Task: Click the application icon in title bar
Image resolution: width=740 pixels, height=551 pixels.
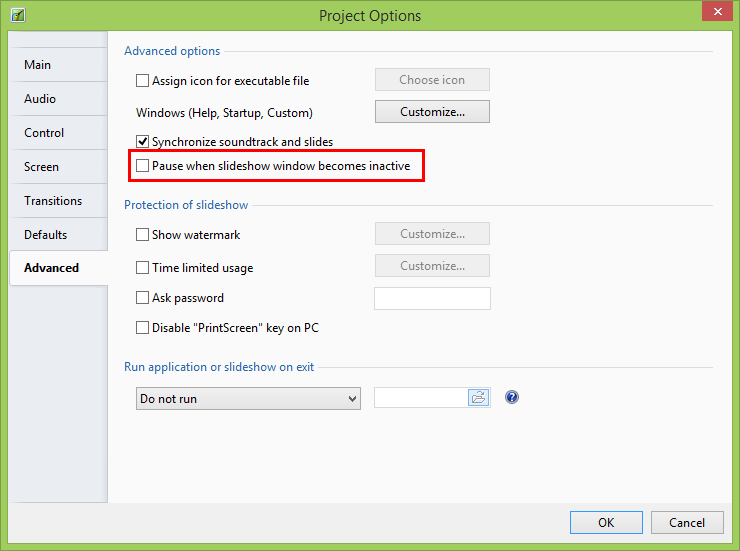Action: point(17,15)
